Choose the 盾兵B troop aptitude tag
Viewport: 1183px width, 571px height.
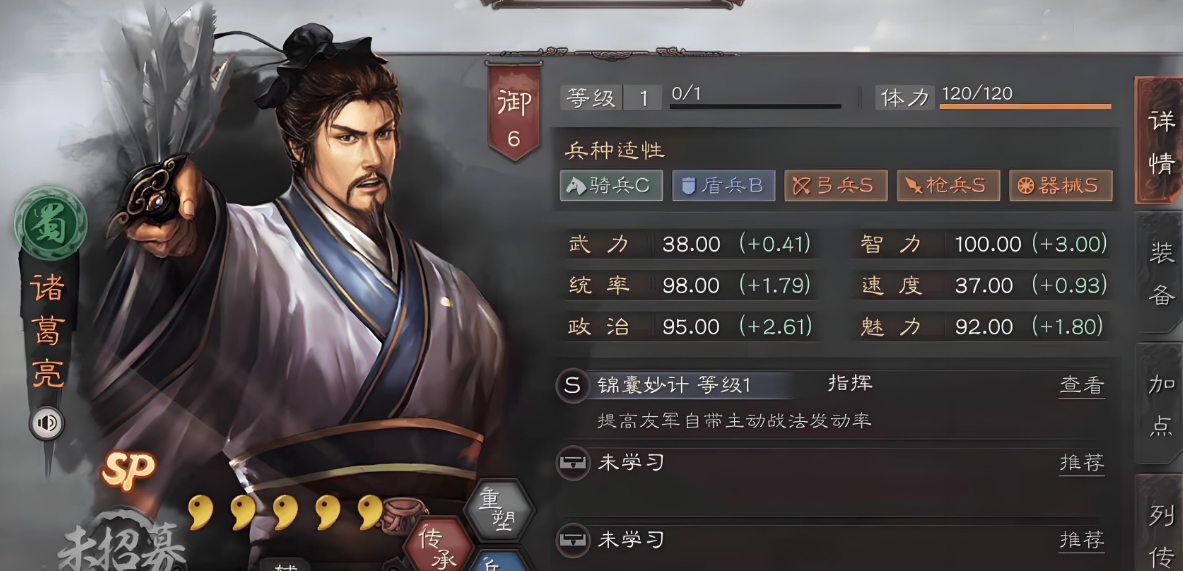[x=724, y=186]
